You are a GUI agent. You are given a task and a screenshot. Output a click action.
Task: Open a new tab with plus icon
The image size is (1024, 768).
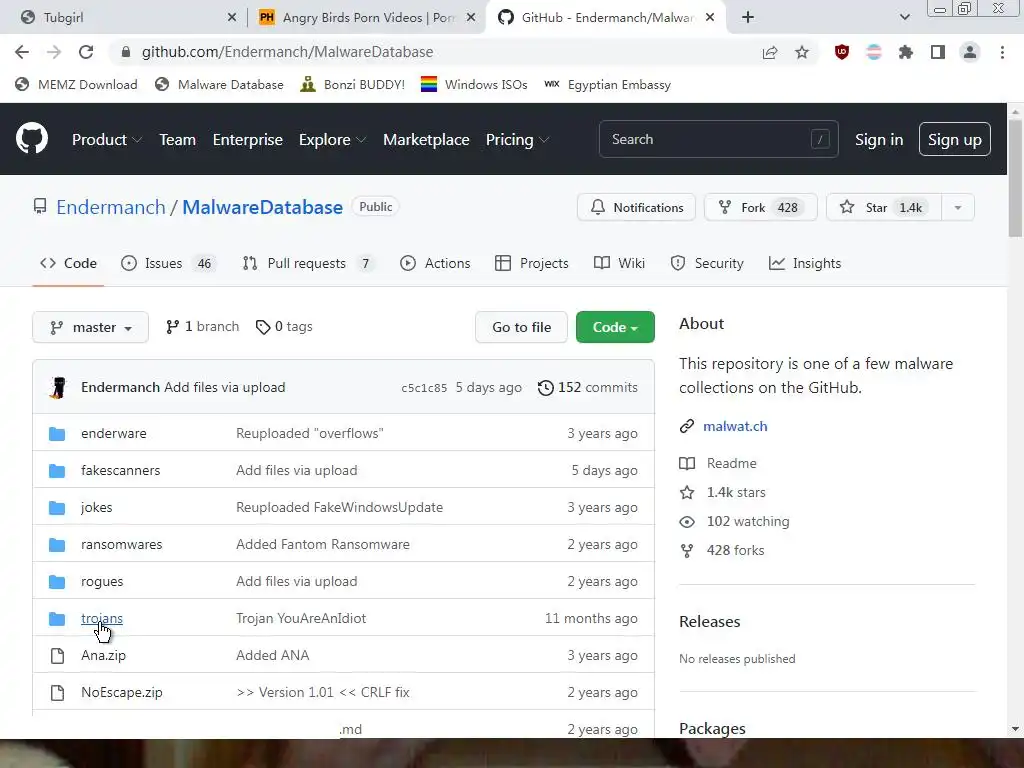pos(748,18)
